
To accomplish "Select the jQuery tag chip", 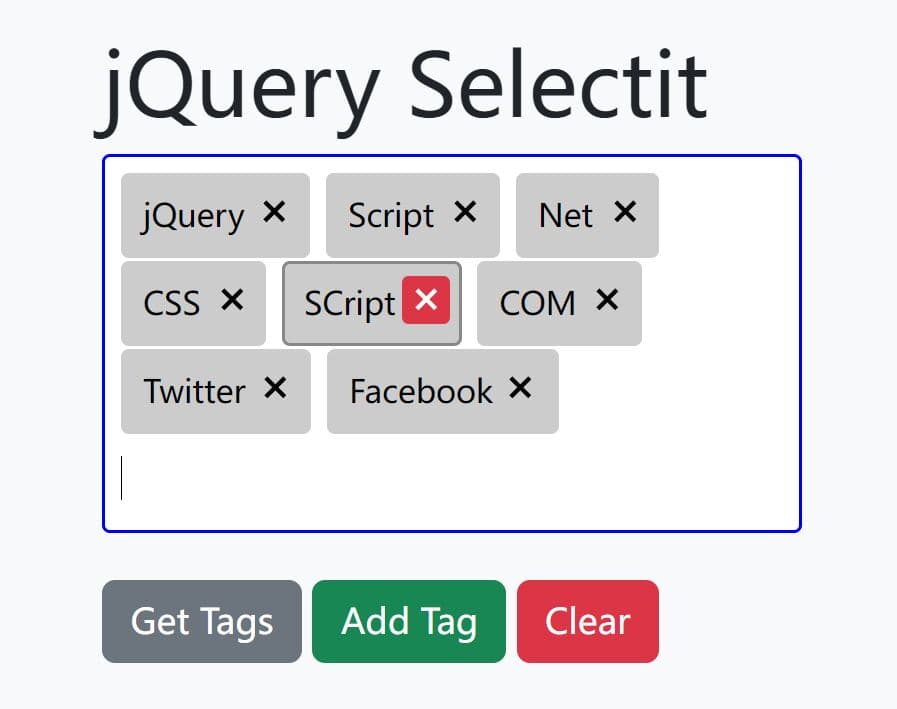I will click(195, 212).
